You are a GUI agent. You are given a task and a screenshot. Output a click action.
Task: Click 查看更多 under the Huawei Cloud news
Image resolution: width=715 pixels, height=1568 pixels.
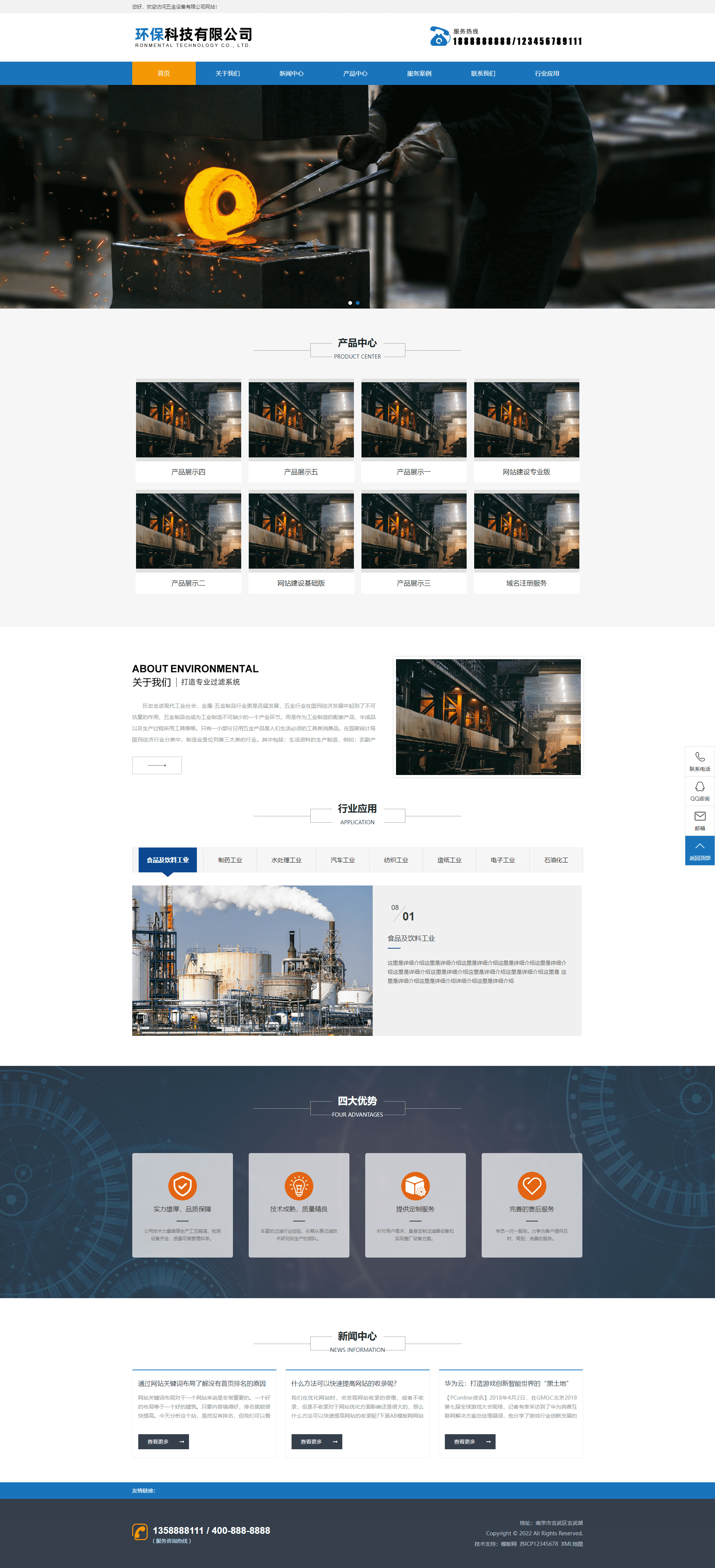(x=470, y=1441)
